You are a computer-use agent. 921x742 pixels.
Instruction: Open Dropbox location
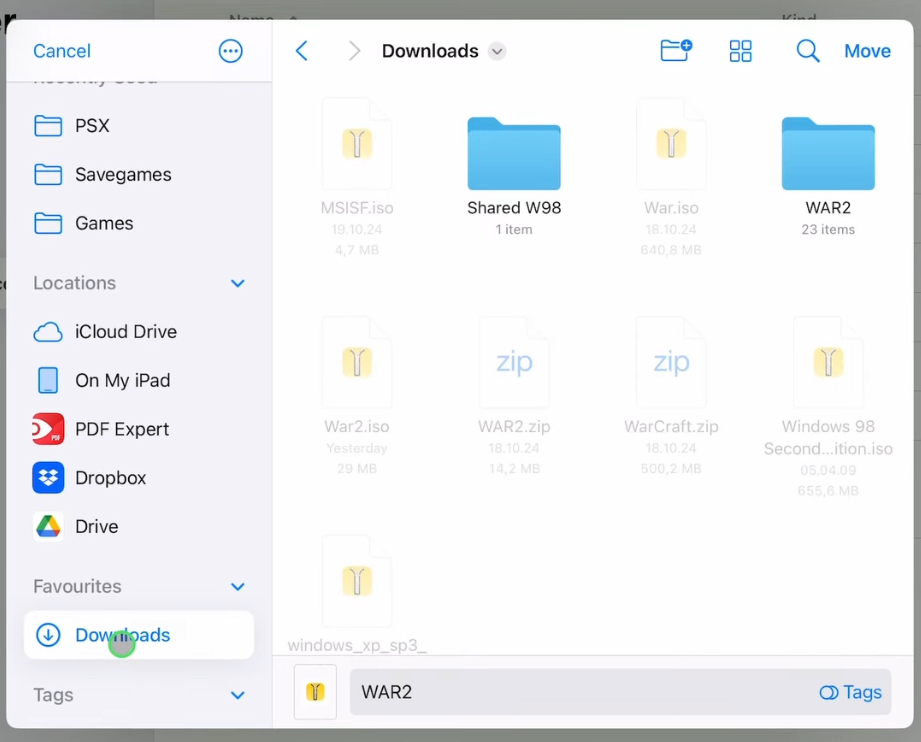pos(139,478)
